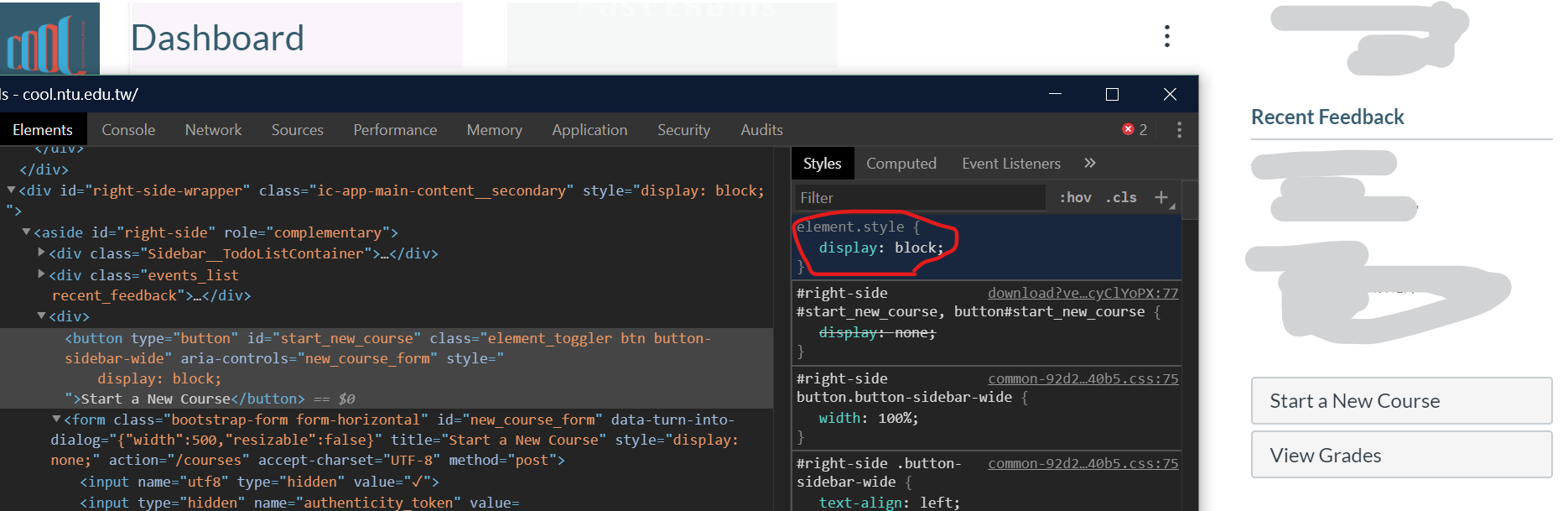Open the Network tab

213,130
